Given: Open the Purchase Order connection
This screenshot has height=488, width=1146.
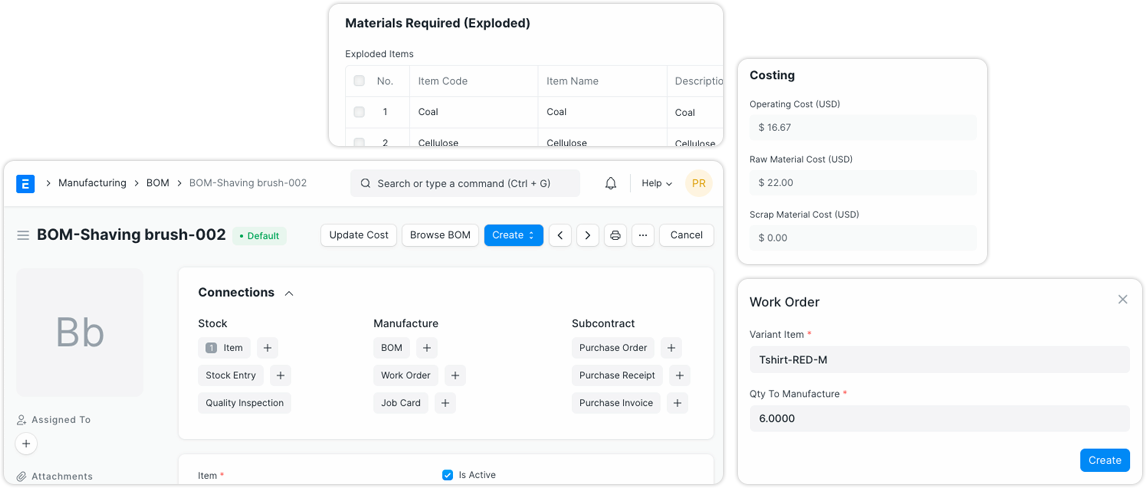Looking at the screenshot, I should point(613,348).
